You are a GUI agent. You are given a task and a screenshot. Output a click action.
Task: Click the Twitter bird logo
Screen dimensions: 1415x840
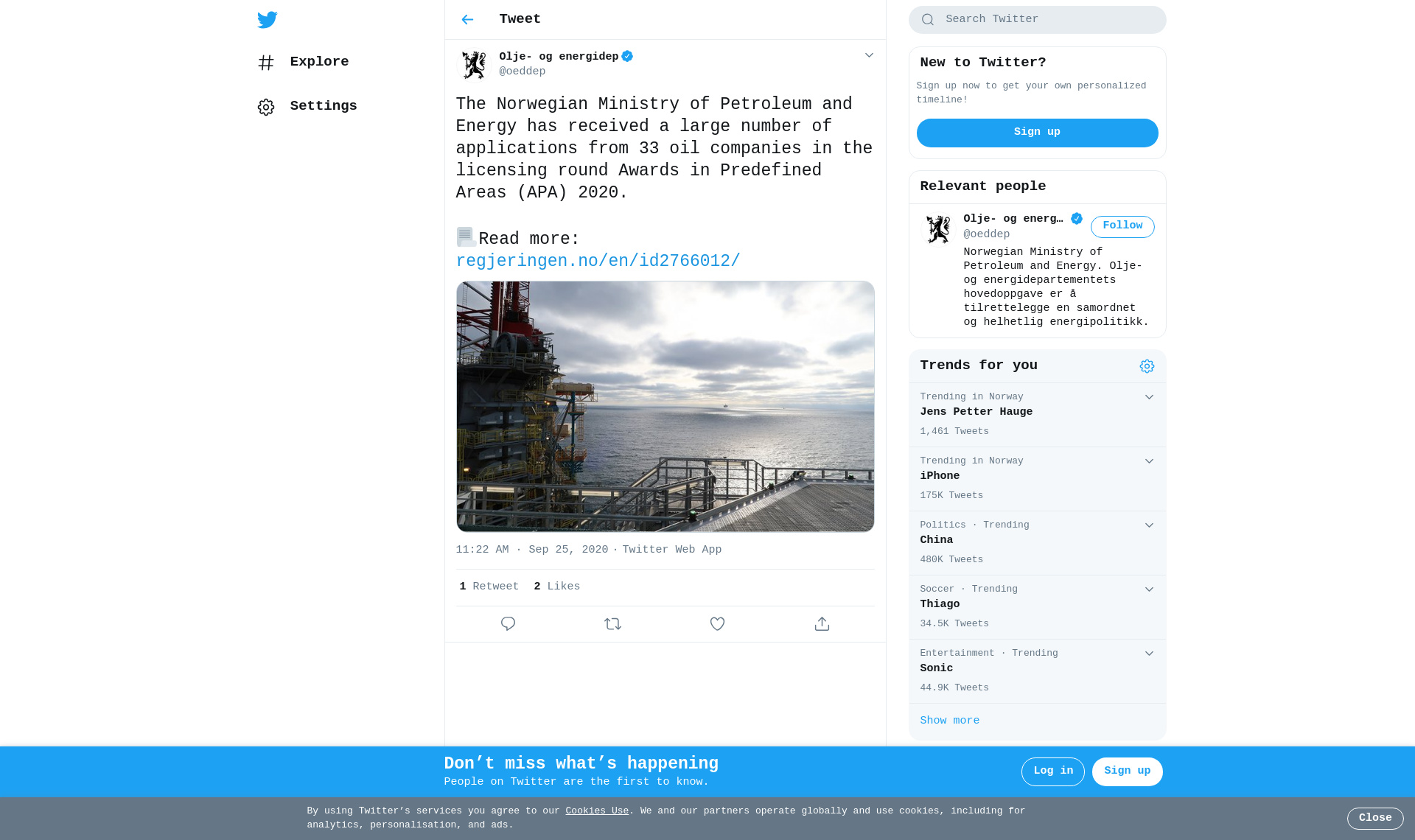click(x=267, y=20)
